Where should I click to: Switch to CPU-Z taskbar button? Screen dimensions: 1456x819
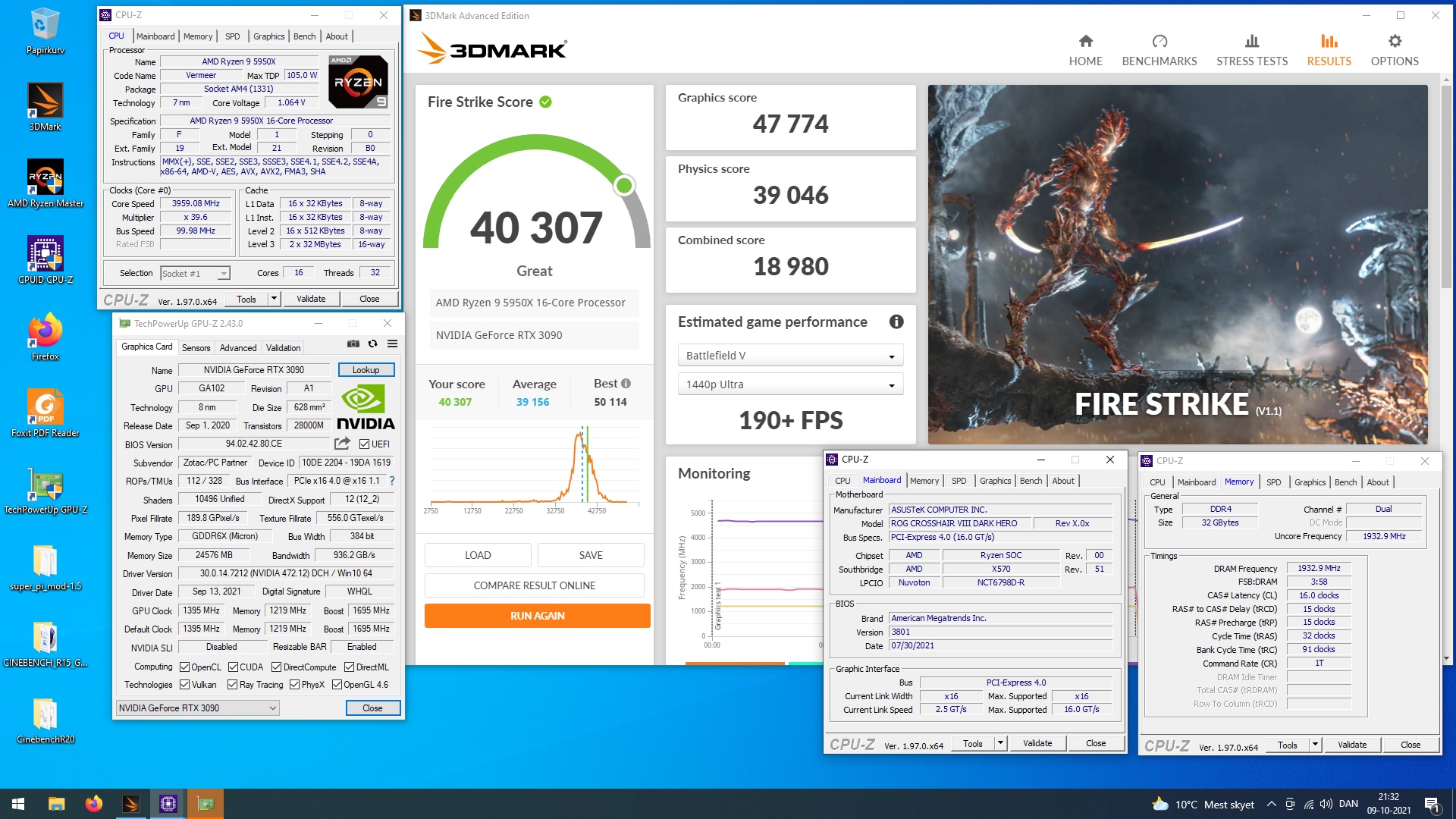tap(168, 804)
